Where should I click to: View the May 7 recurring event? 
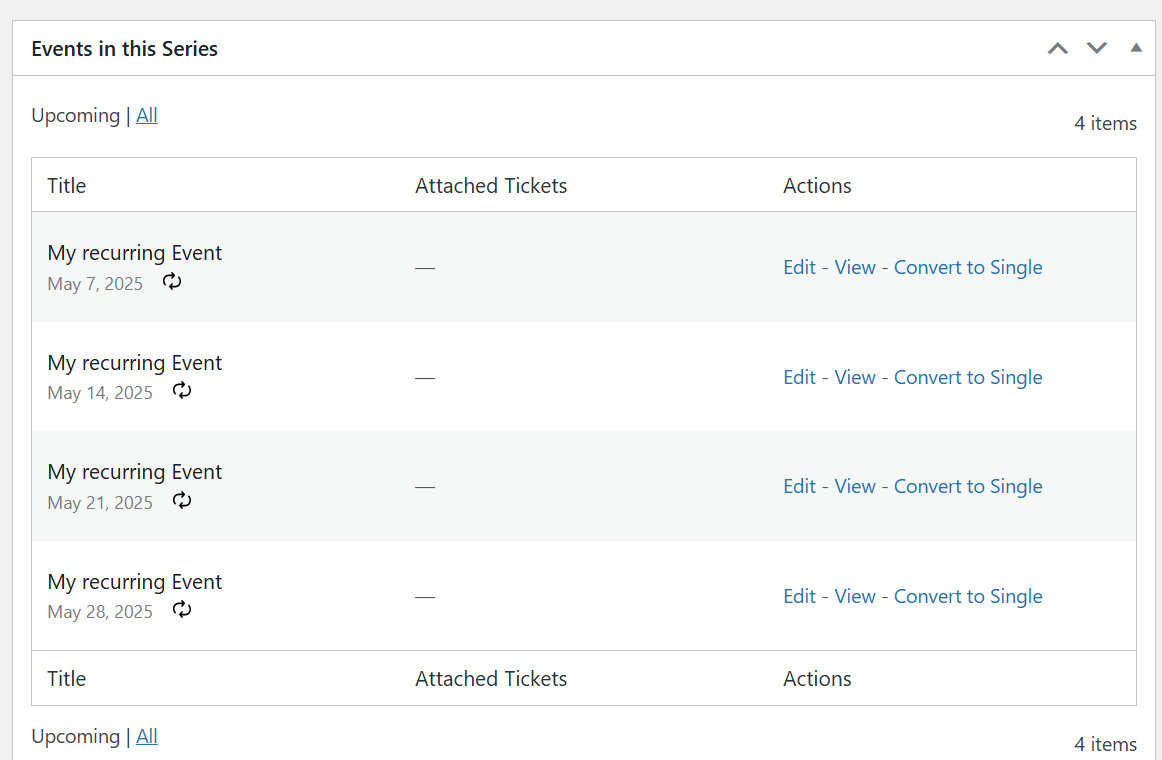(x=855, y=267)
